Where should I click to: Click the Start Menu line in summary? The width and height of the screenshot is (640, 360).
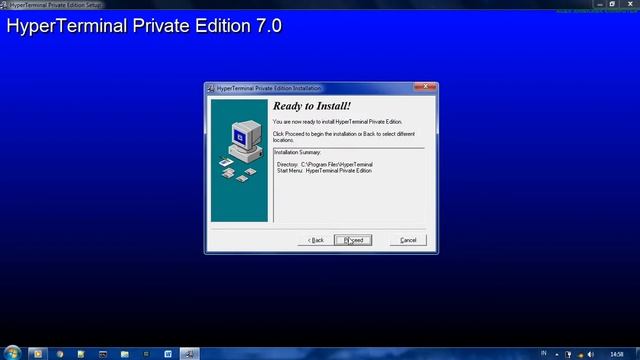tap(324, 171)
